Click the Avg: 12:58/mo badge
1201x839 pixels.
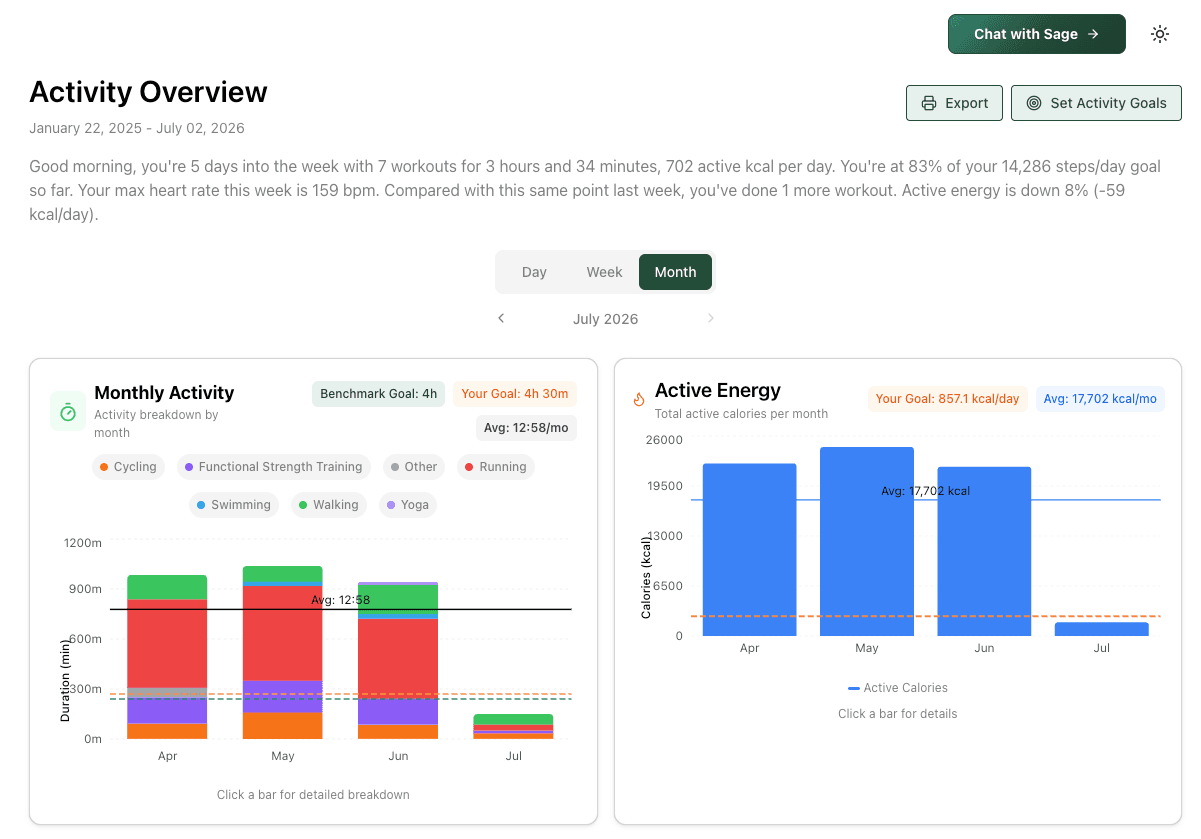(x=526, y=428)
